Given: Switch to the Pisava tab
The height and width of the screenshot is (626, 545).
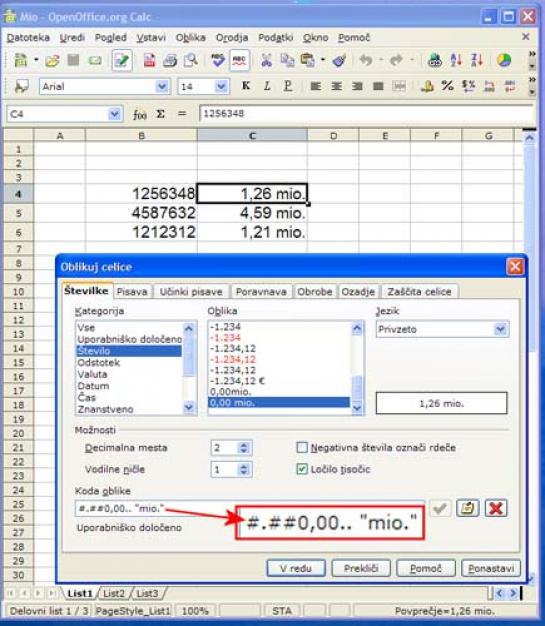Looking at the screenshot, I should click(132, 292).
